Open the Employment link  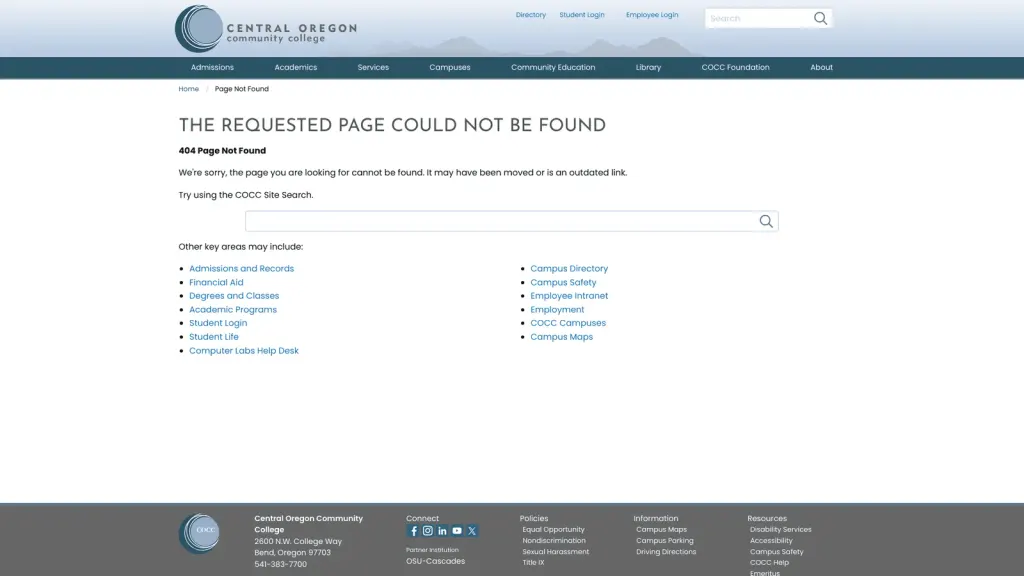[557, 310]
